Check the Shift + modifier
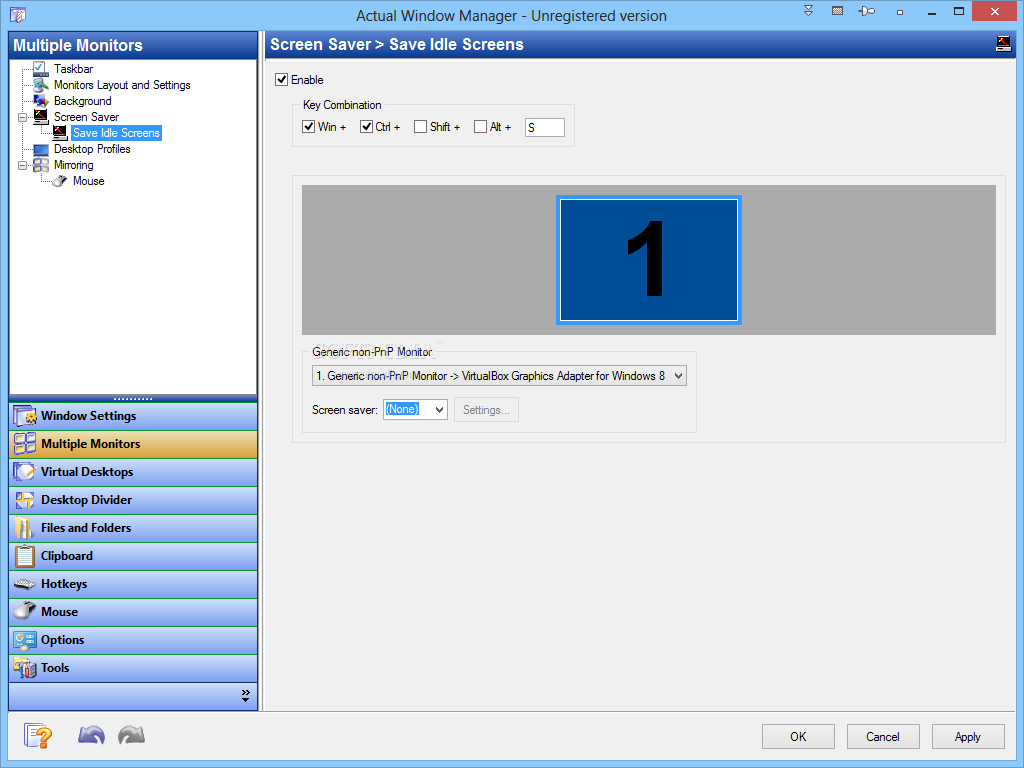 tap(421, 127)
